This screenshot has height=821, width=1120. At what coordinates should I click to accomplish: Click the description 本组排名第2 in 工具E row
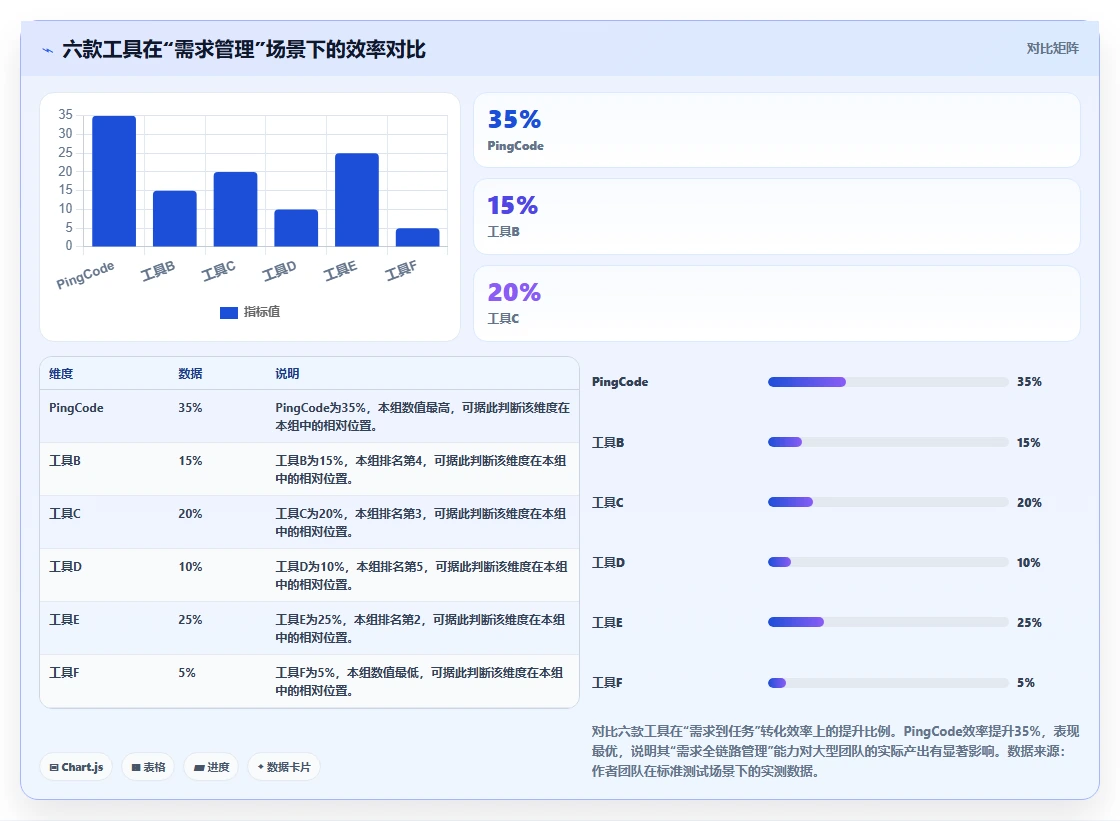coord(387,620)
